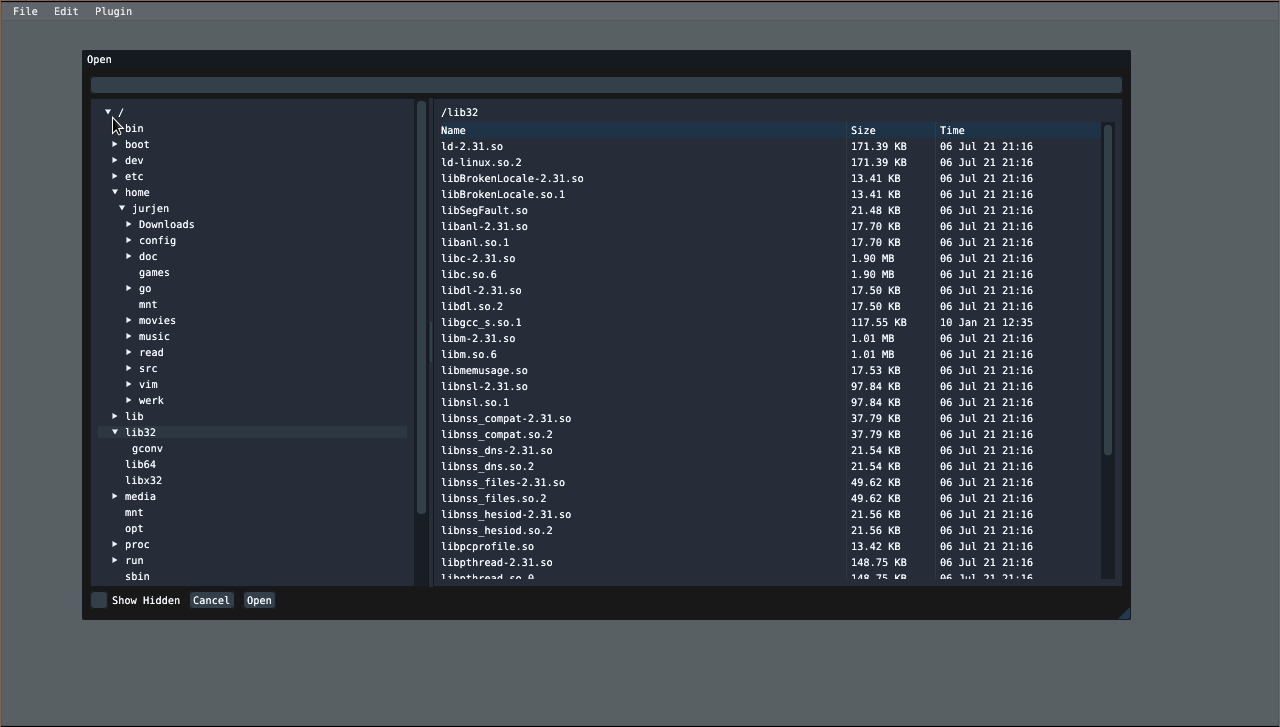Screen dimensions: 1280x727
Task: Select file libgcc_s.so.1
Action: [481, 322]
